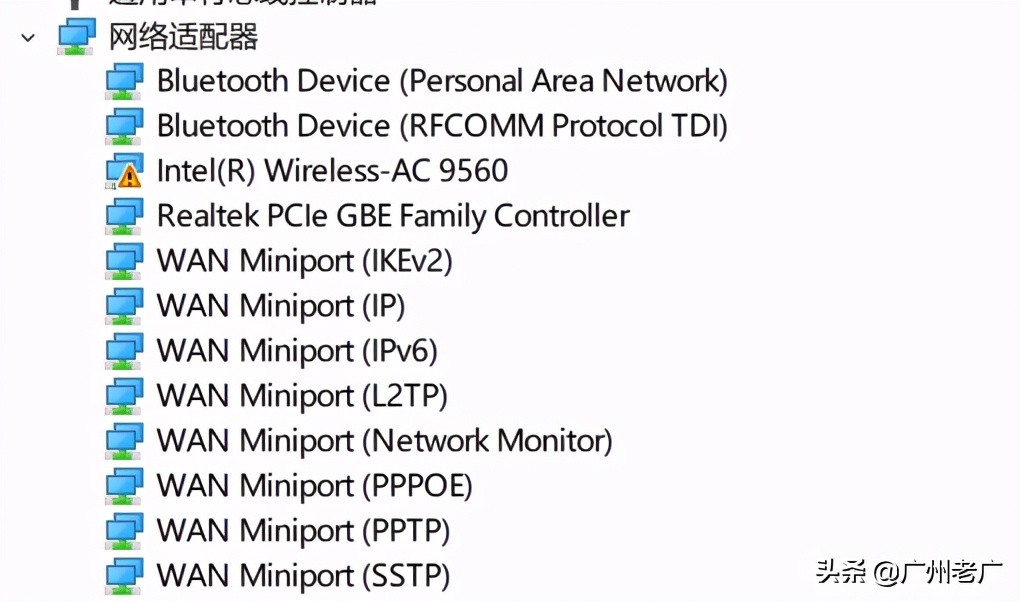
Task: Click the WAN Miniport (PPTP) adapter icon
Action: [124, 530]
